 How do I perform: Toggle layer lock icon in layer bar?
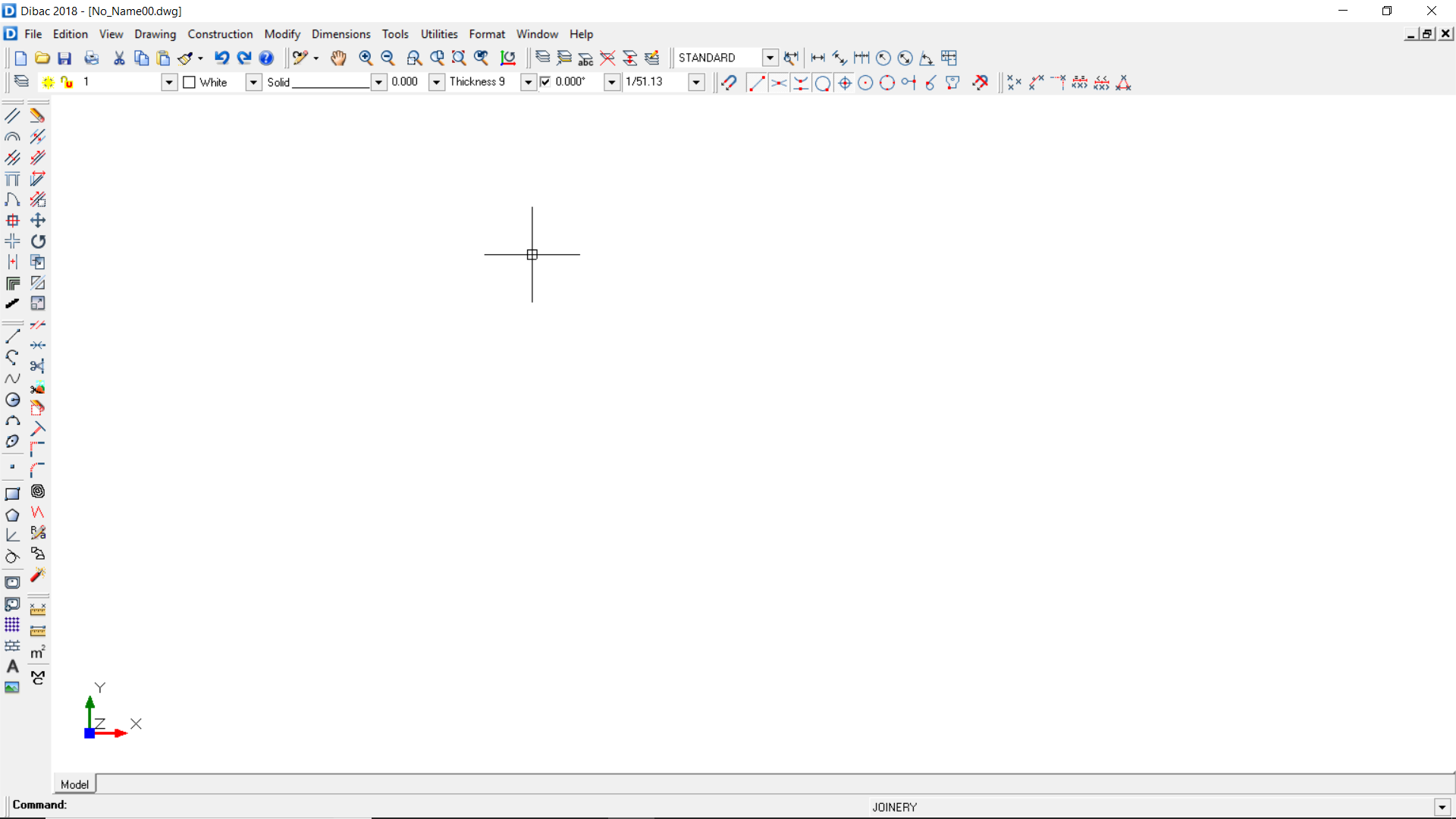67,82
